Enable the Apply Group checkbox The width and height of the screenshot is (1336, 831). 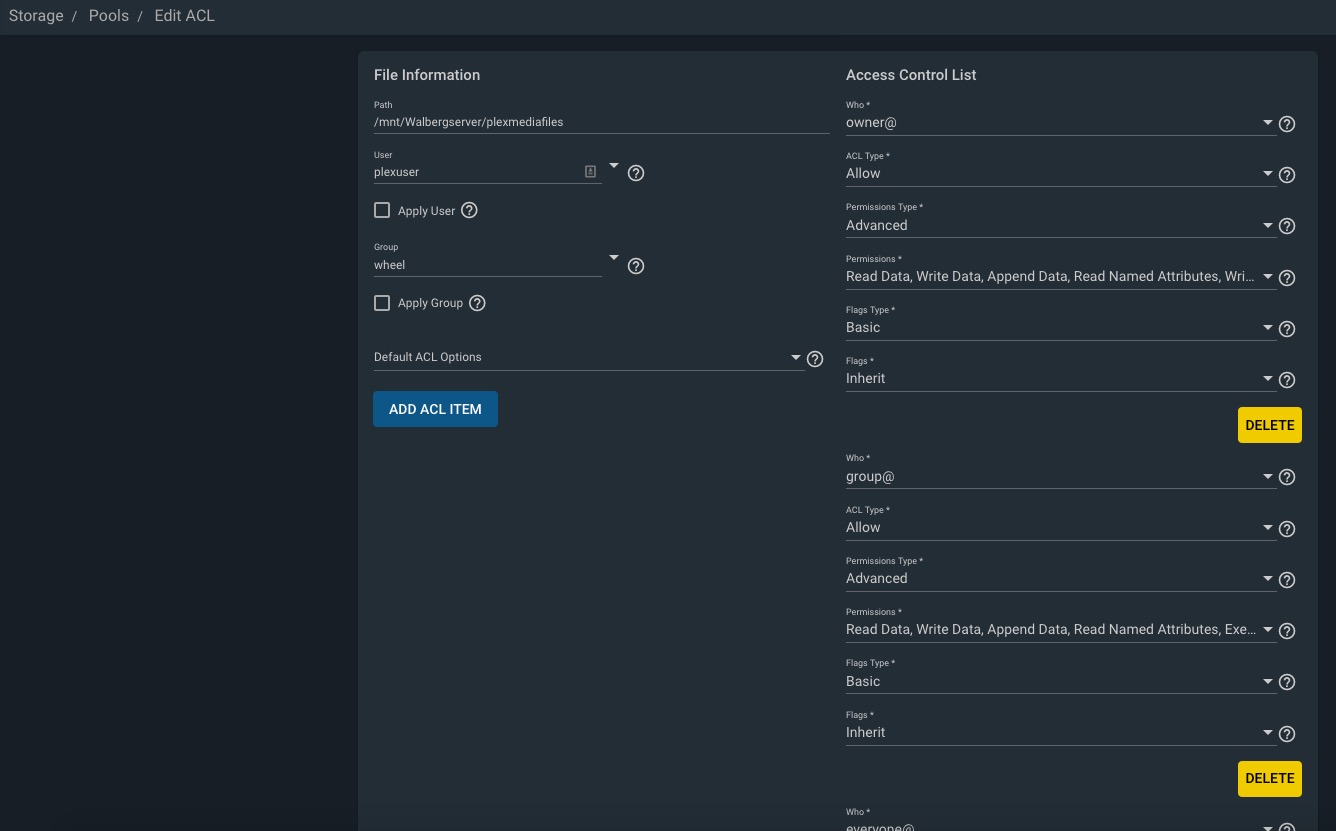pyautogui.click(x=382, y=303)
